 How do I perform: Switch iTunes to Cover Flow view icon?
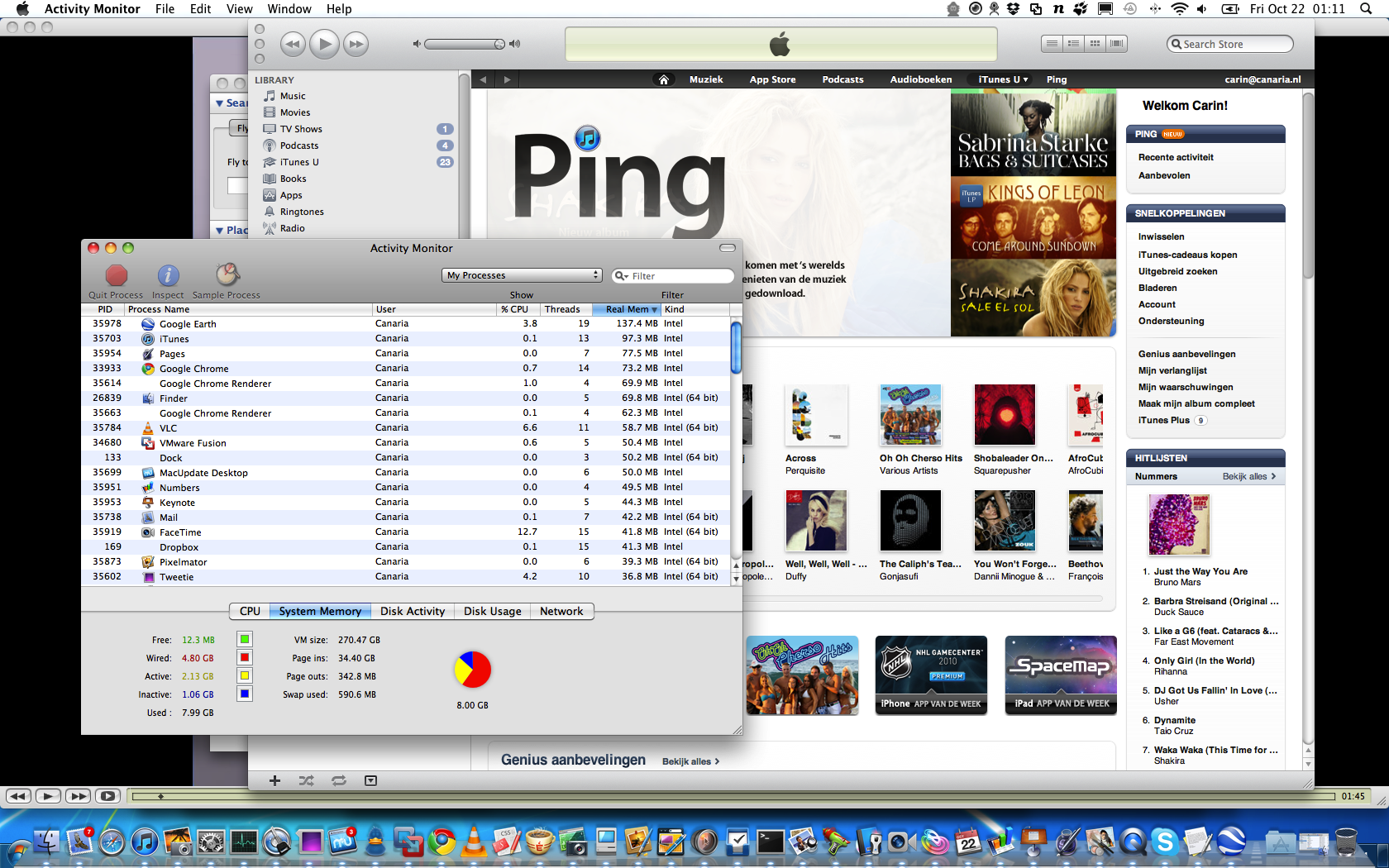1116,44
